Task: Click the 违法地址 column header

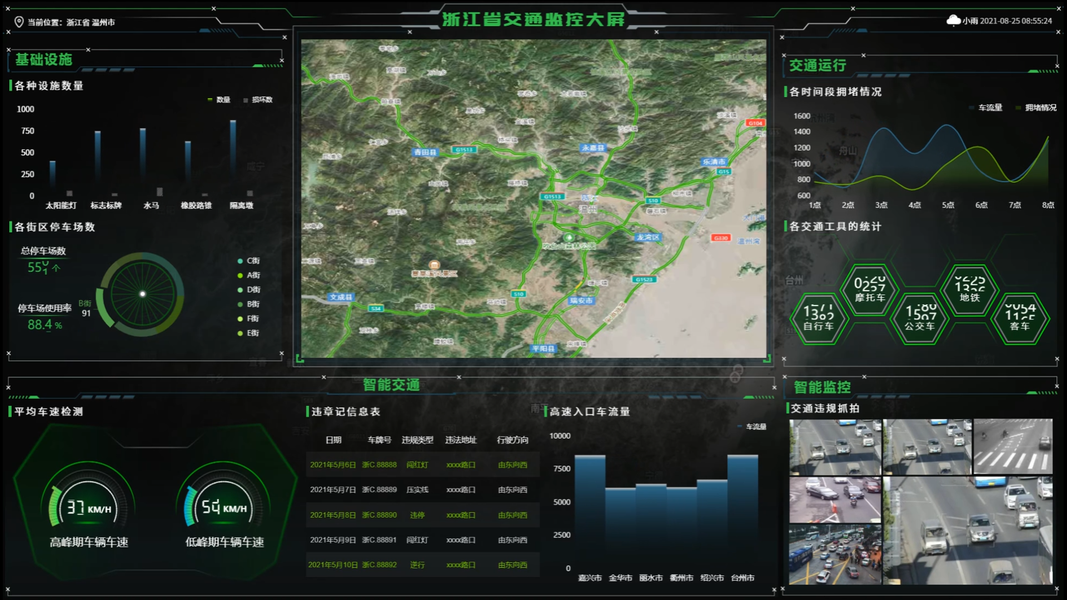Action: [x=461, y=440]
